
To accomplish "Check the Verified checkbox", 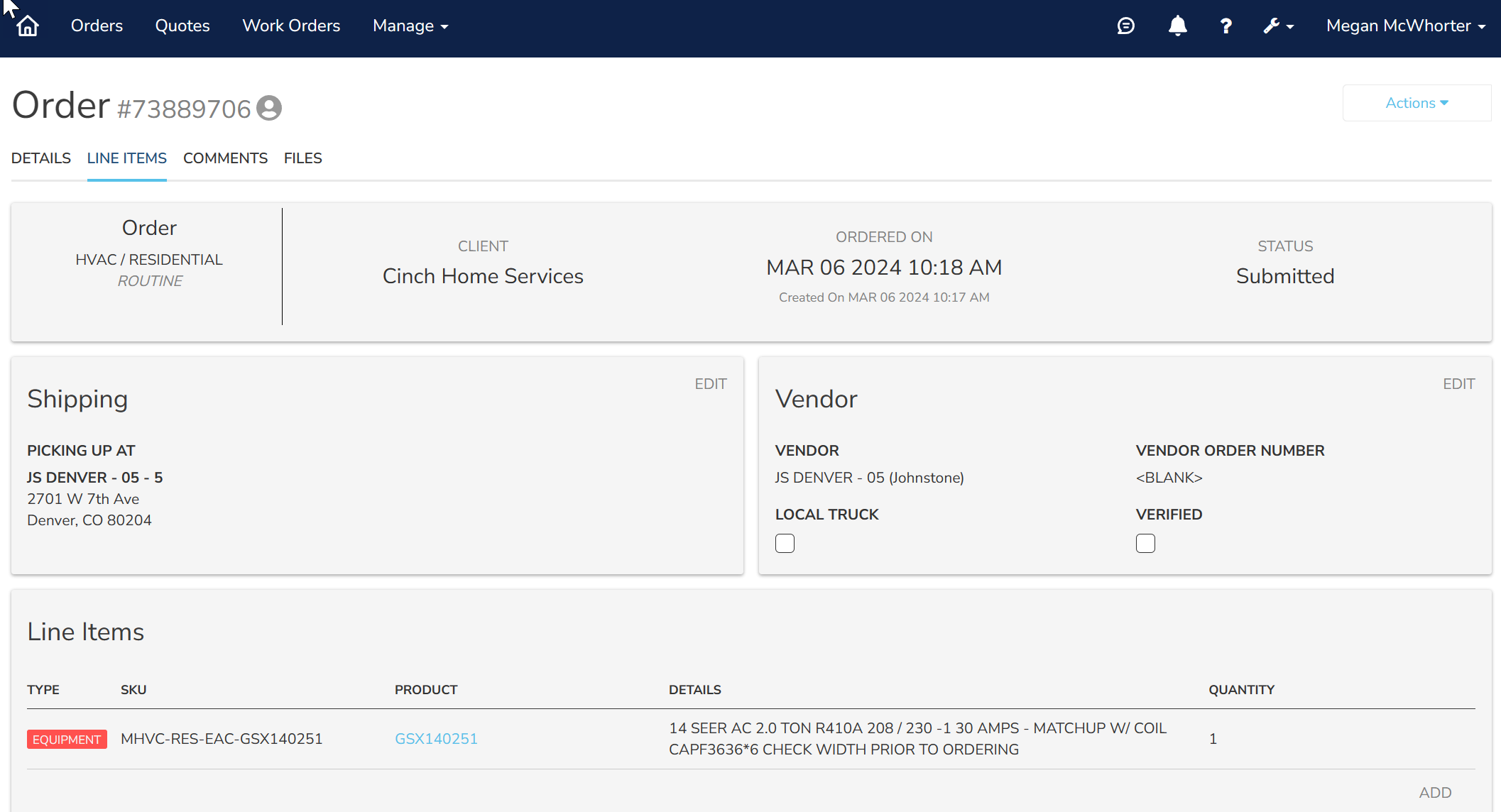I will click(x=1145, y=543).
